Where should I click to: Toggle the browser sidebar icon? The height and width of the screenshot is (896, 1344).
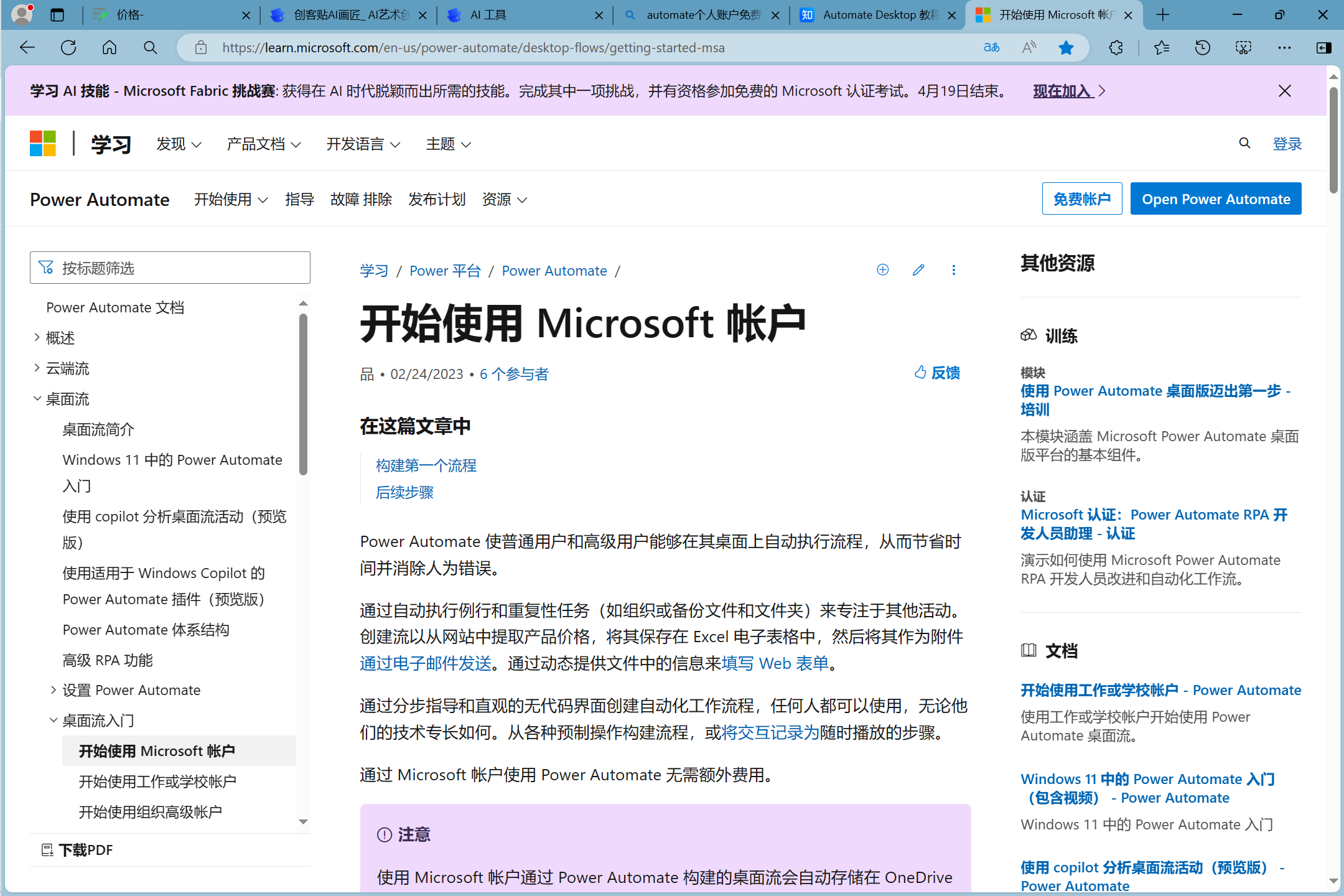coord(1324,48)
